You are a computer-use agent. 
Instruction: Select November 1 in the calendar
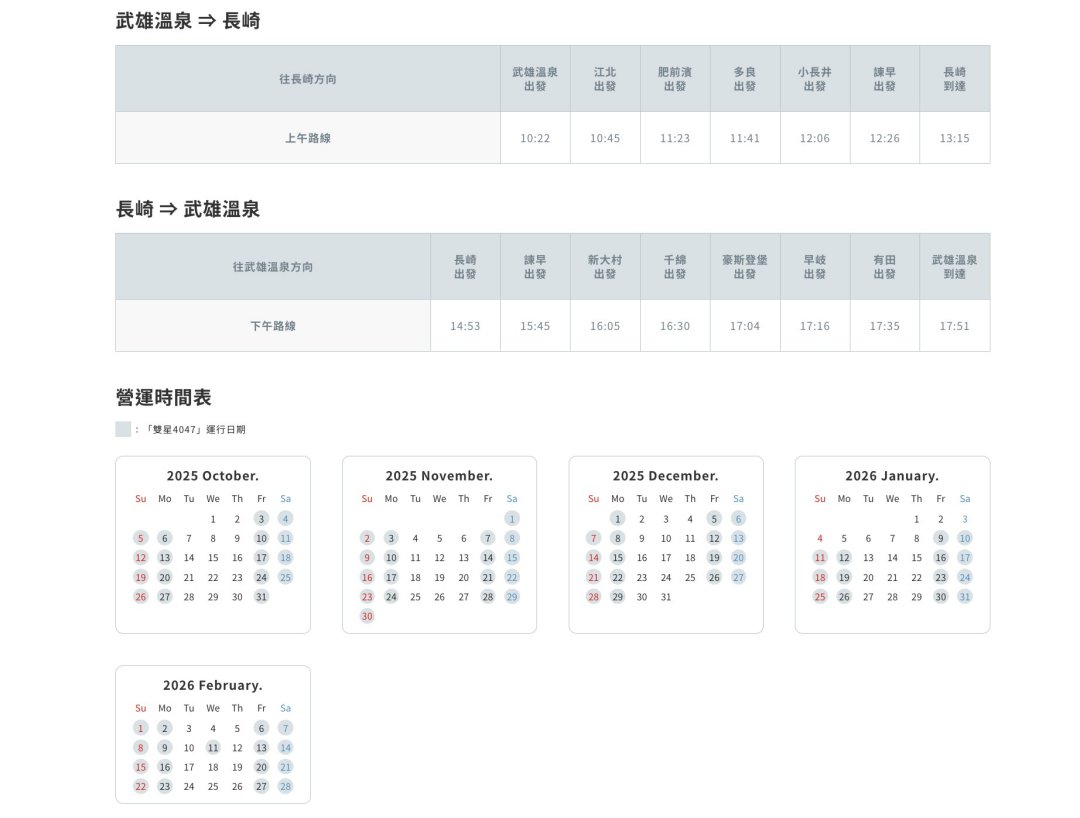point(512,519)
